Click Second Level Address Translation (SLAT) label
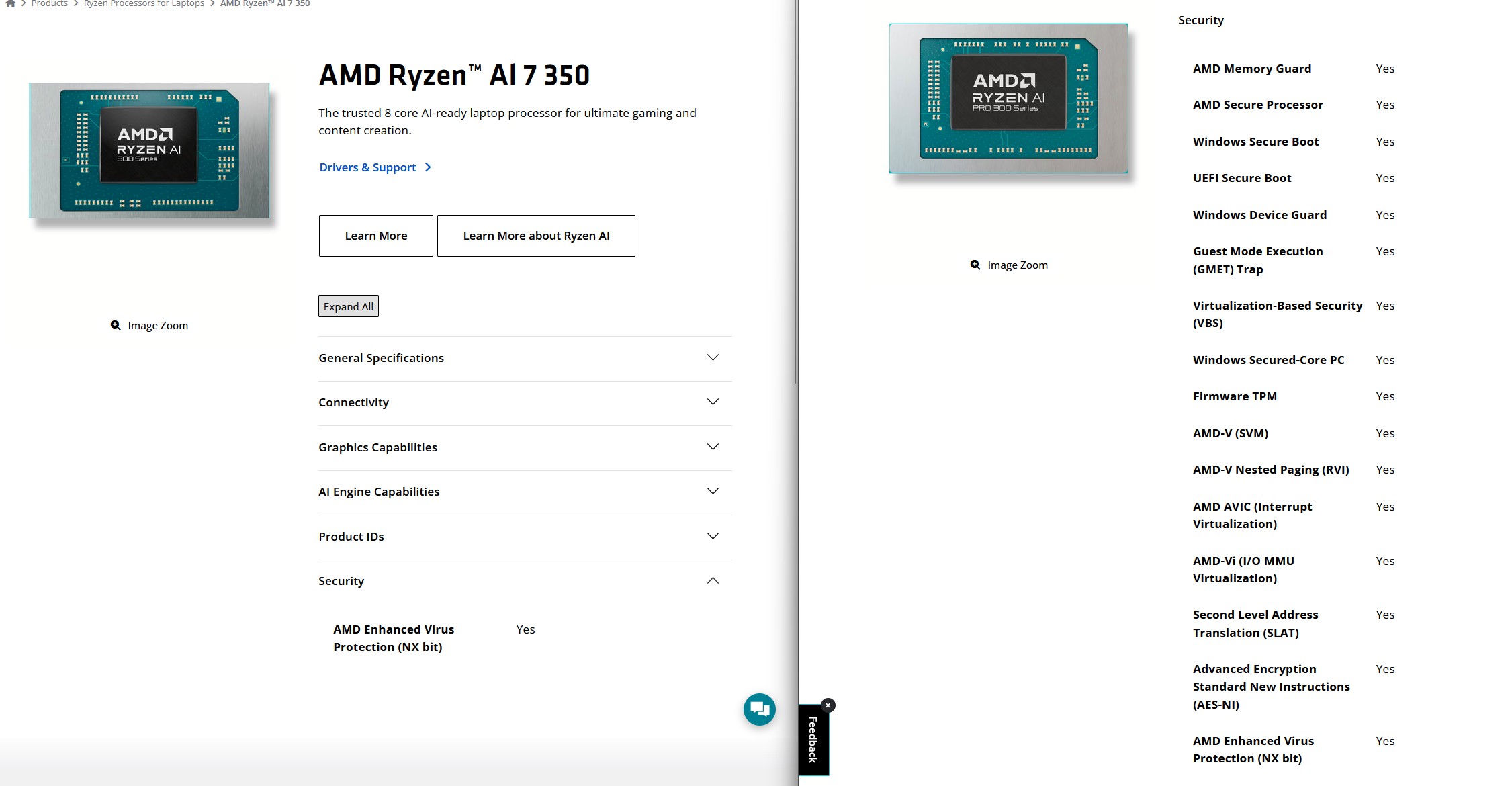The width and height of the screenshot is (1512, 786). (x=1255, y=623)
